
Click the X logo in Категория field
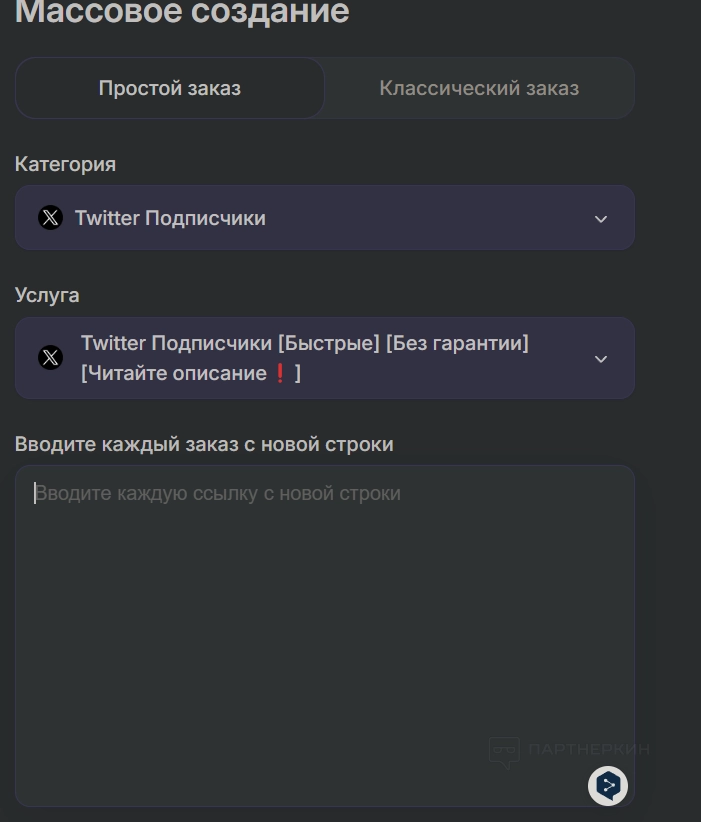click(x=50, y=218)
